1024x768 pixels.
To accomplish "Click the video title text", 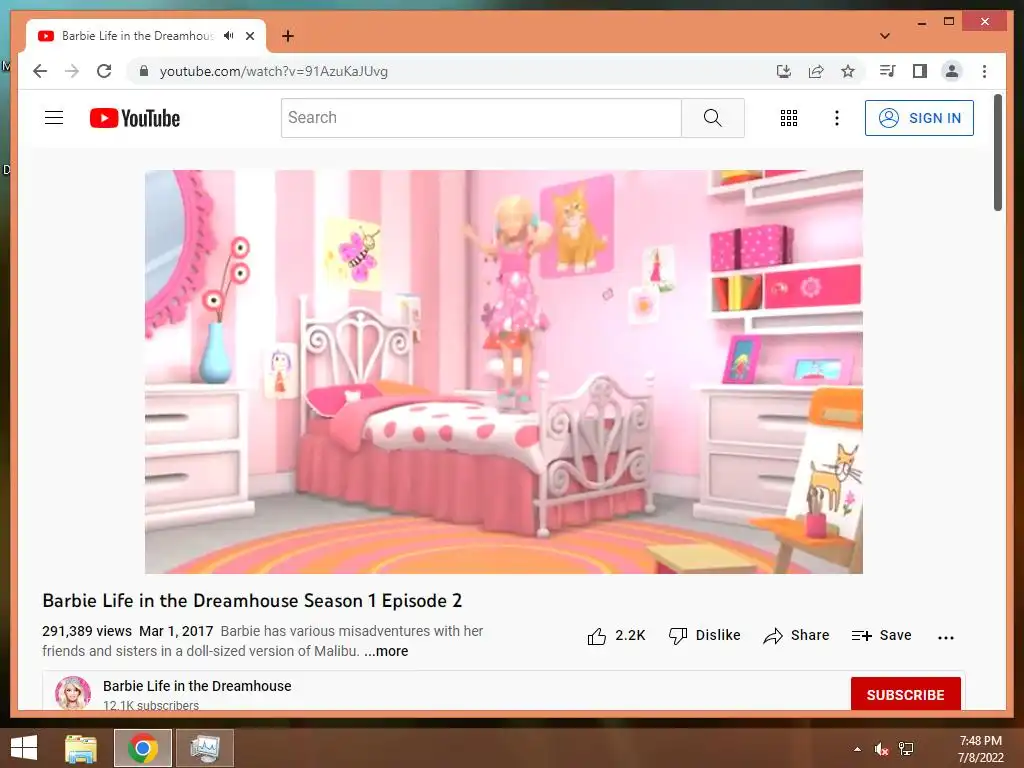I will [x=252, y=601].
